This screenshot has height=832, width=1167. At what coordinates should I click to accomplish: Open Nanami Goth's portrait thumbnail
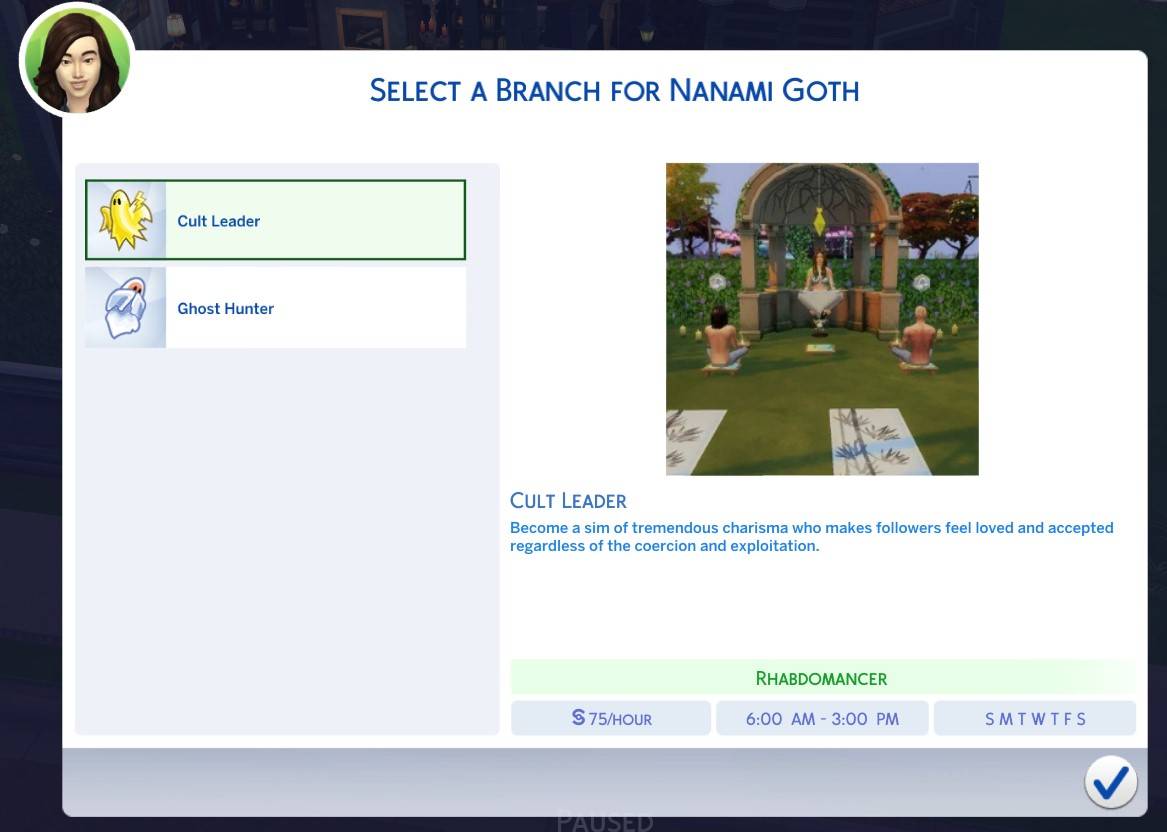(77, 60)
